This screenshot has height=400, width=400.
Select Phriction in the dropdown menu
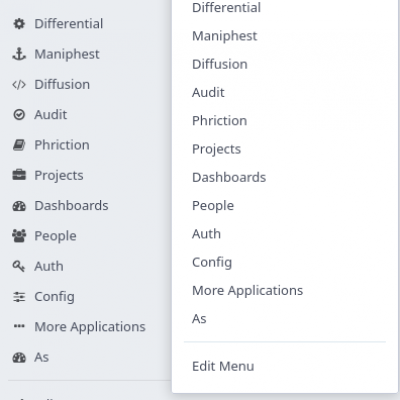click(x=220, y=121)
